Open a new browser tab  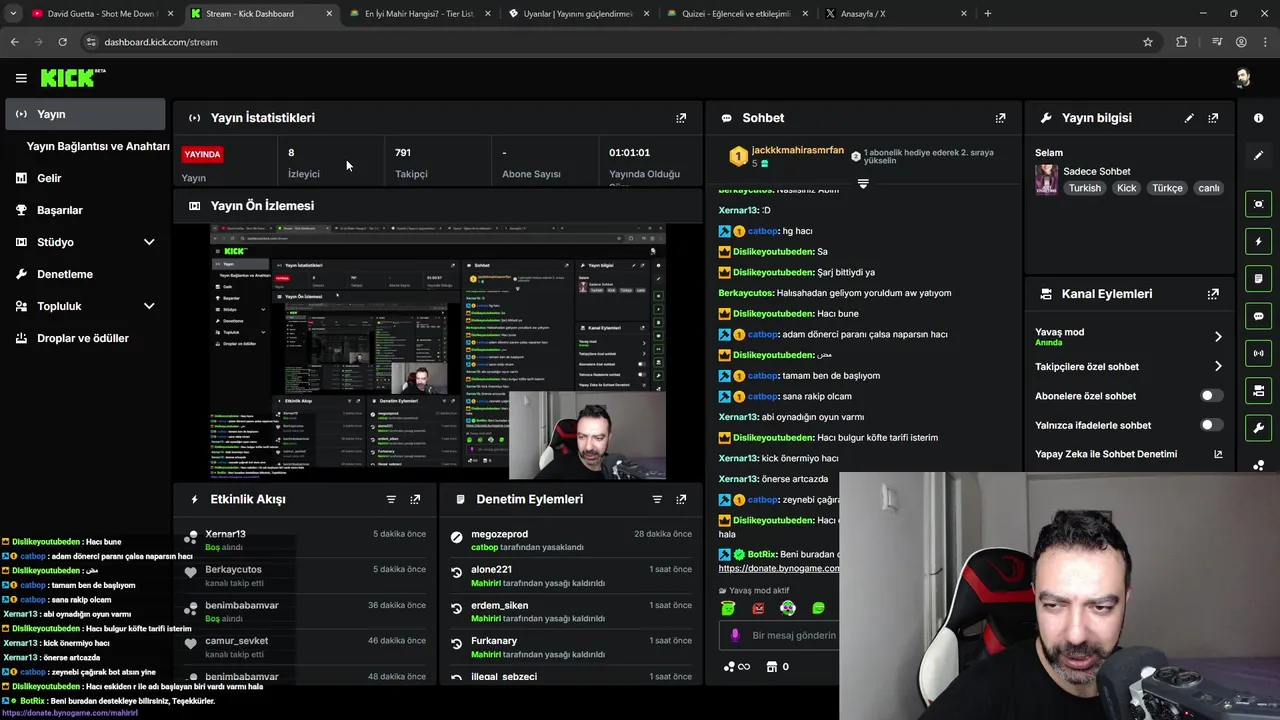tap(988, 14)
